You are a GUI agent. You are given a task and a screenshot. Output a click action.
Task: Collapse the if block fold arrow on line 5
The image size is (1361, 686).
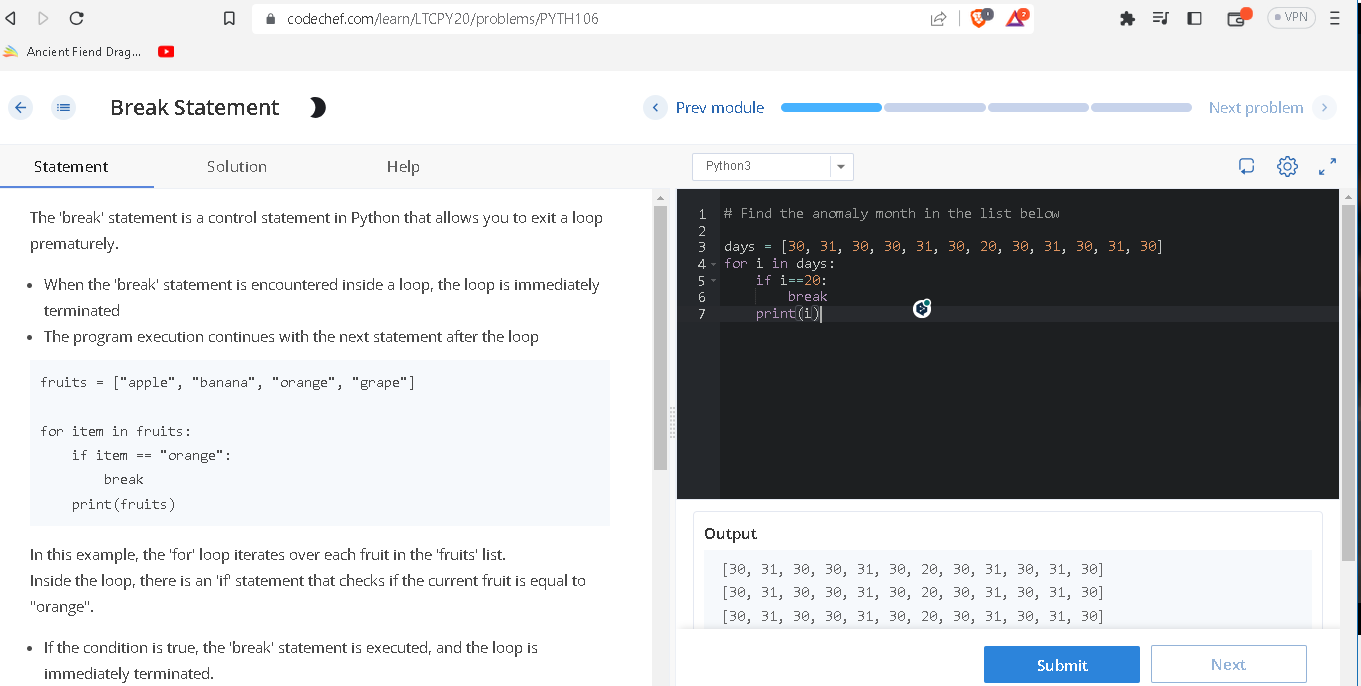(x=714, y=281)
